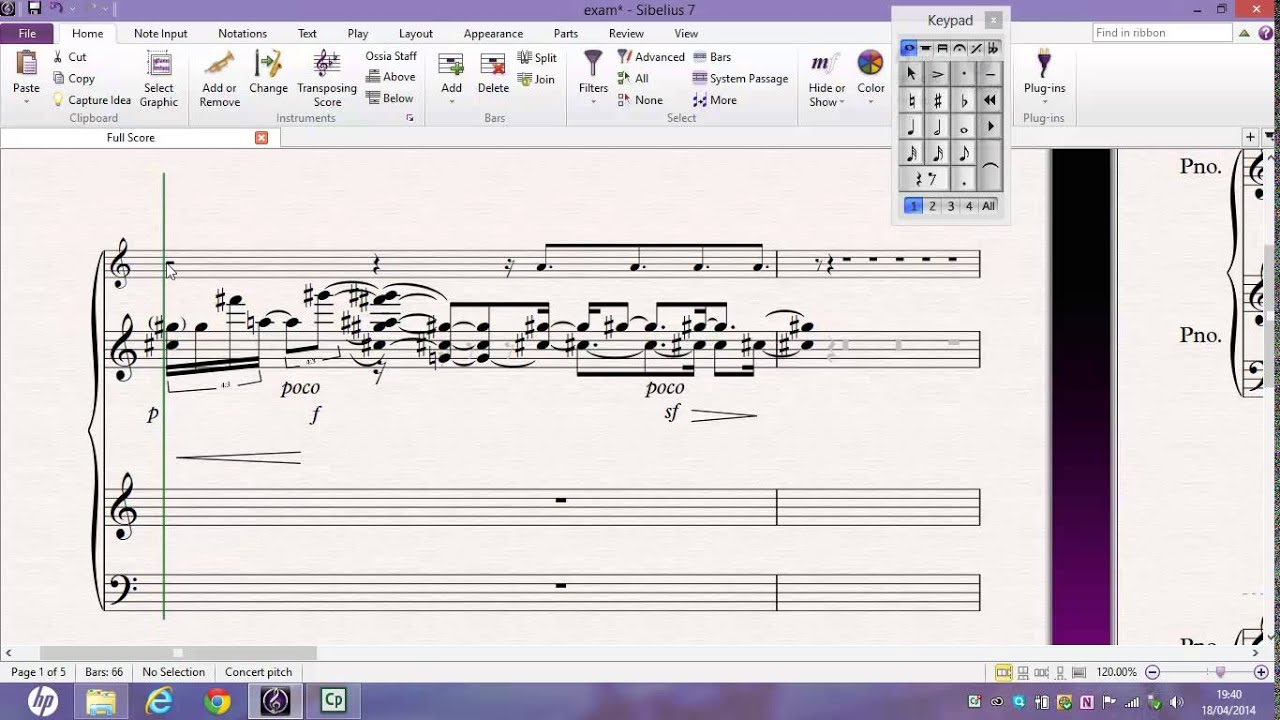Expand the Plug-ins dropdown arrow
Viewport: 1280px width, 720px height.
coord(1044,102)
